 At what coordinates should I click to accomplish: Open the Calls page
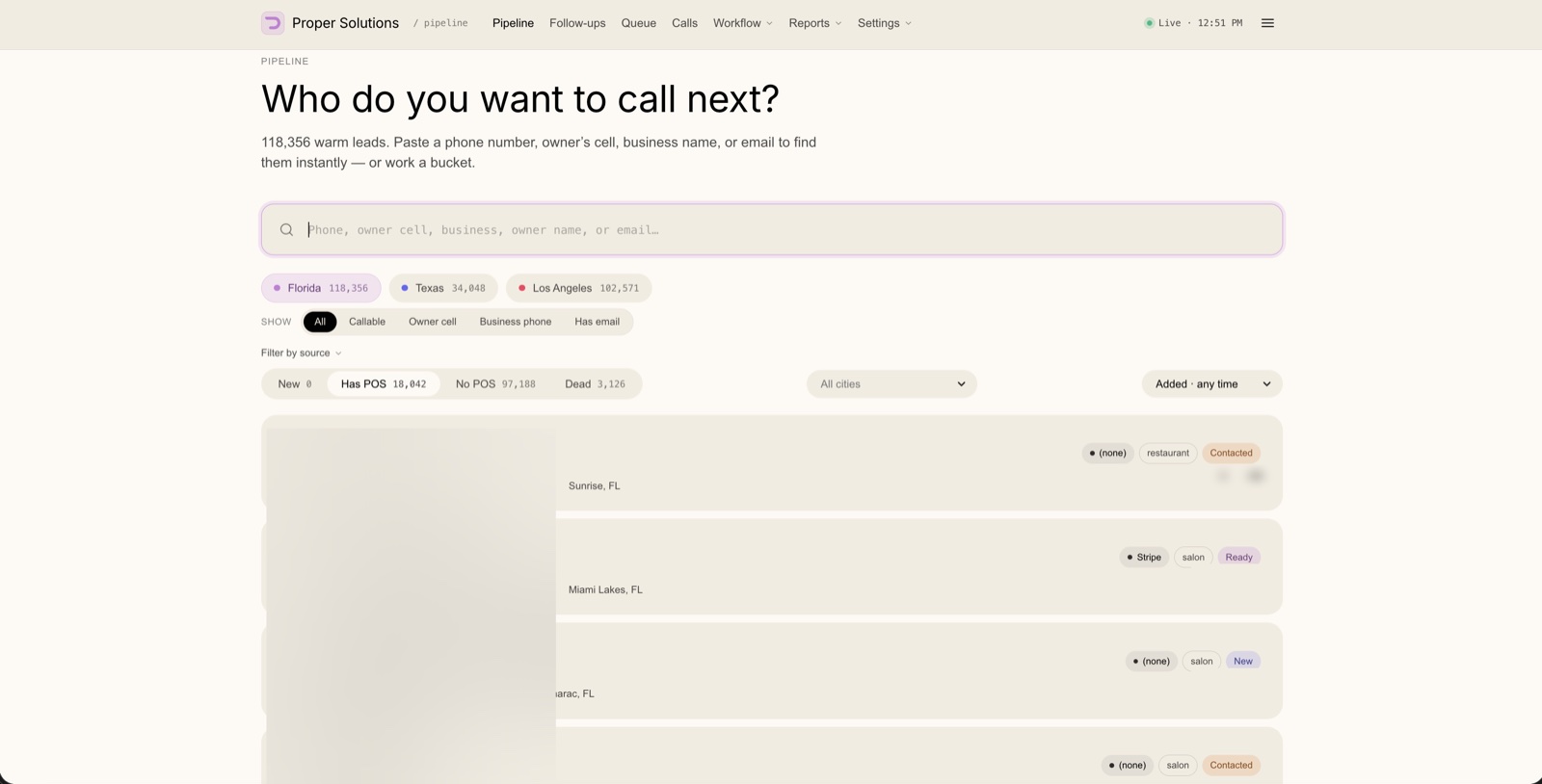click(x=684, y=23)
